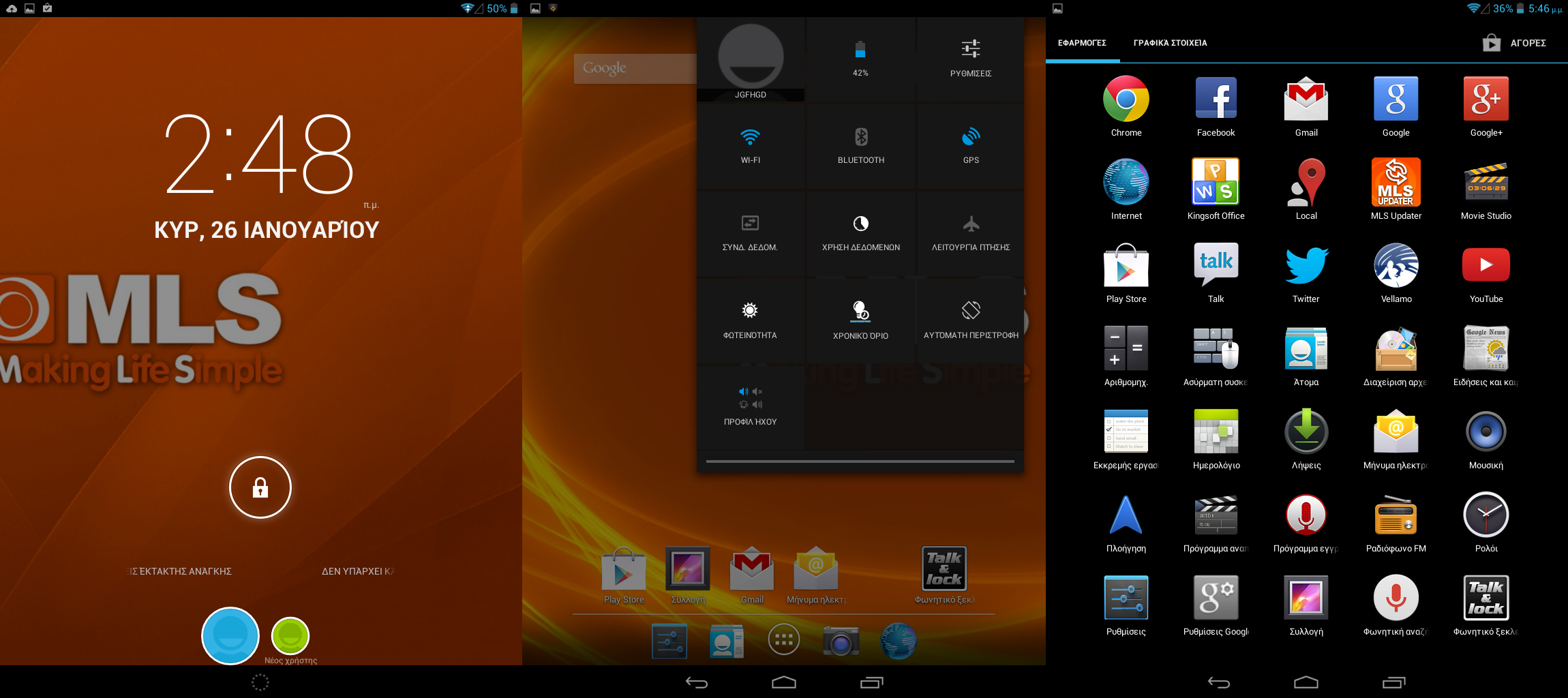This screenshot has width=1568, height=698.
Task: Switch to ΓΡΑΦΙΚΆ ΣΤΟΙΧΕΊΑ widgets tab
Action: (x=1170, y=43)
